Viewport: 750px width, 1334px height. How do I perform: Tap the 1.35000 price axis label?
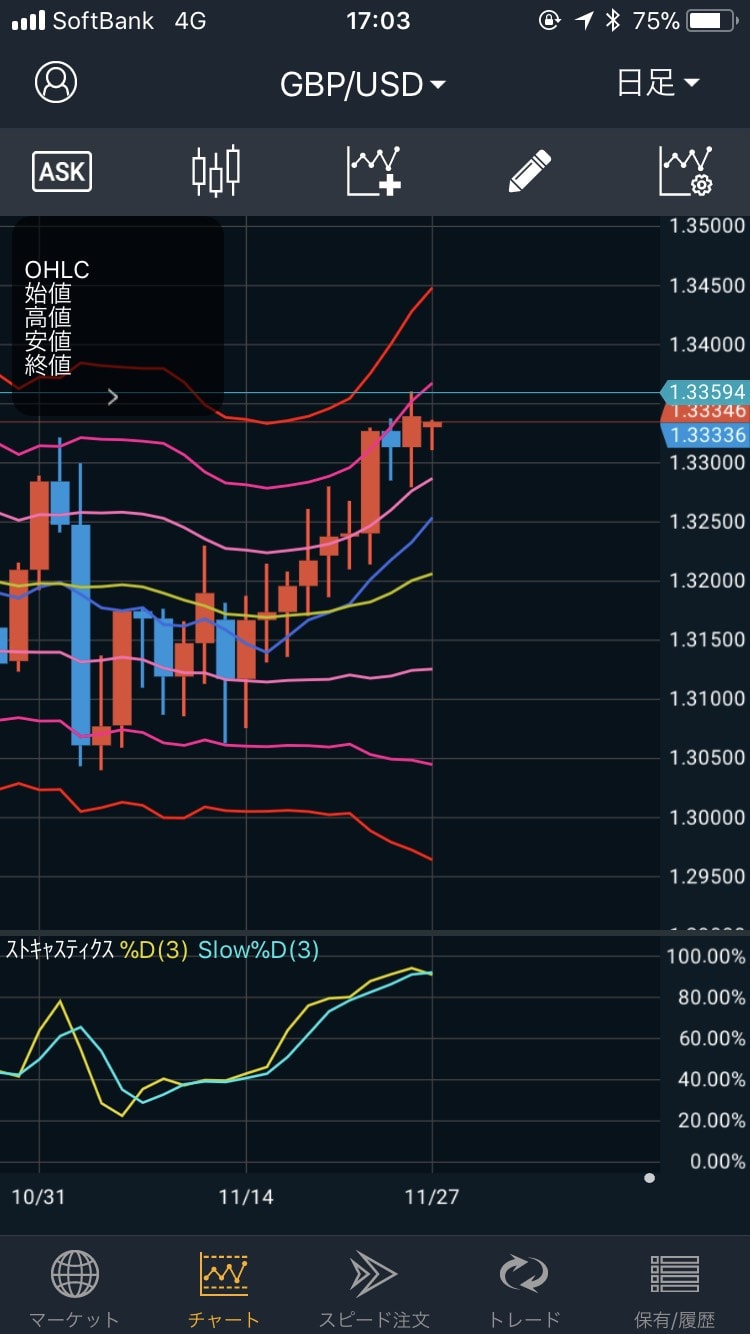707,226
